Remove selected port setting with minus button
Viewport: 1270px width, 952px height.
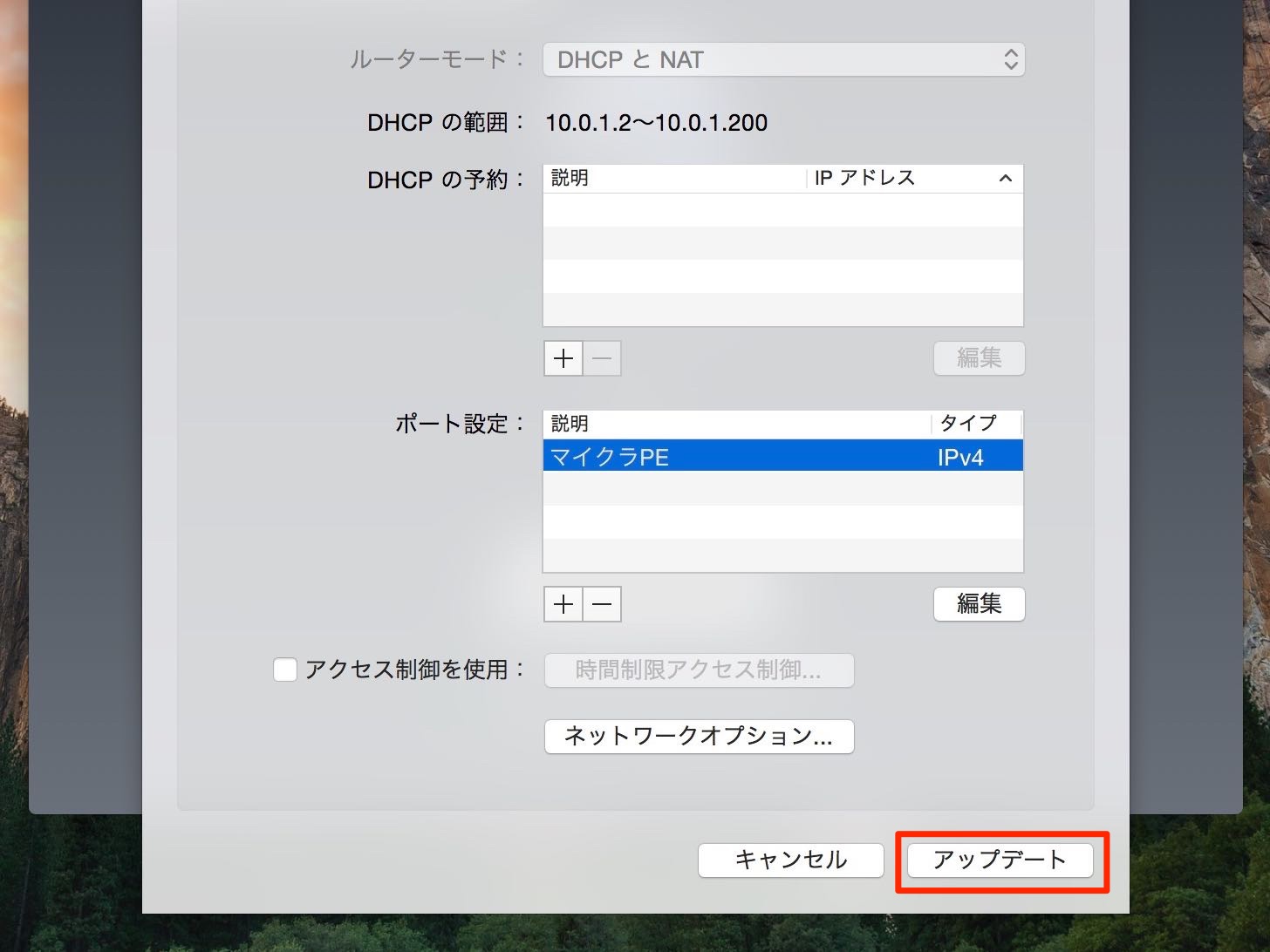pos(602,604)
